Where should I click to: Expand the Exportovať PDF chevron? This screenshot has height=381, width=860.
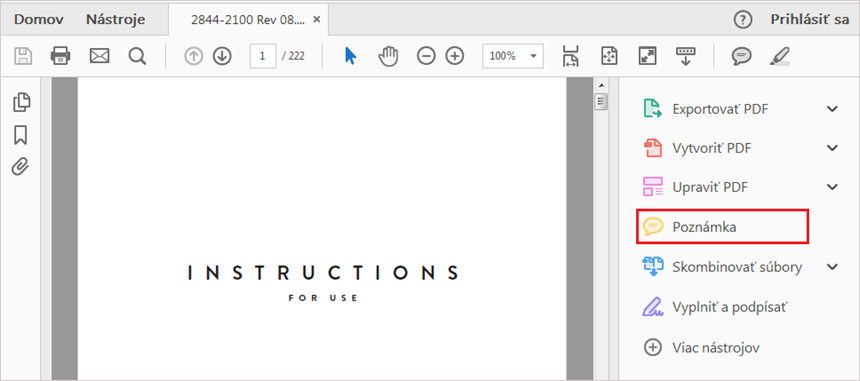(x=832, y=109)
